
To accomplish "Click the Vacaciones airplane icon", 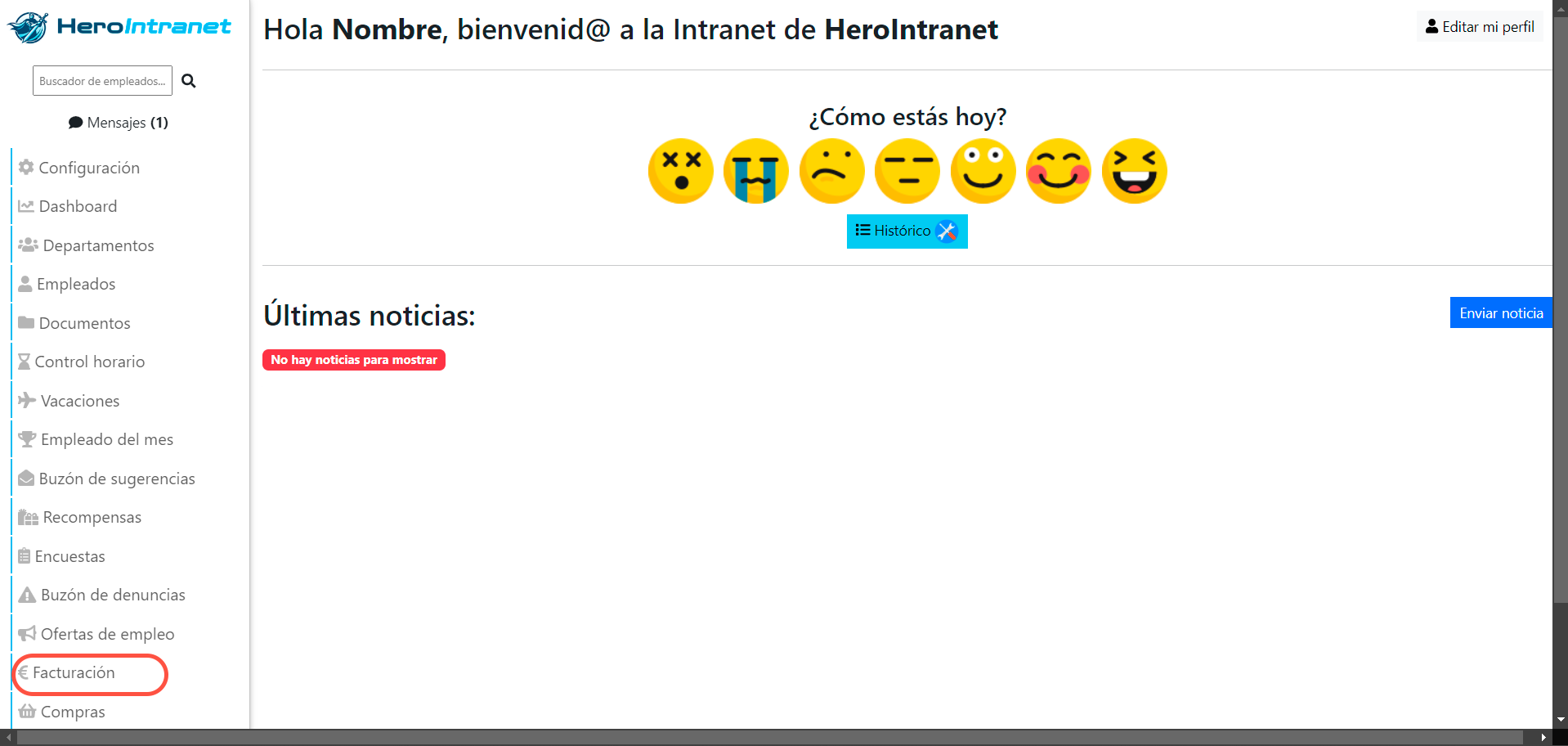I will pos(27,400).
